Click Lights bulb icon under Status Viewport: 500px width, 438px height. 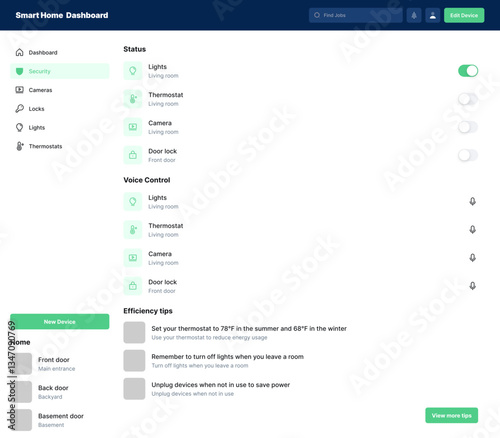click(x=133, y=71)
